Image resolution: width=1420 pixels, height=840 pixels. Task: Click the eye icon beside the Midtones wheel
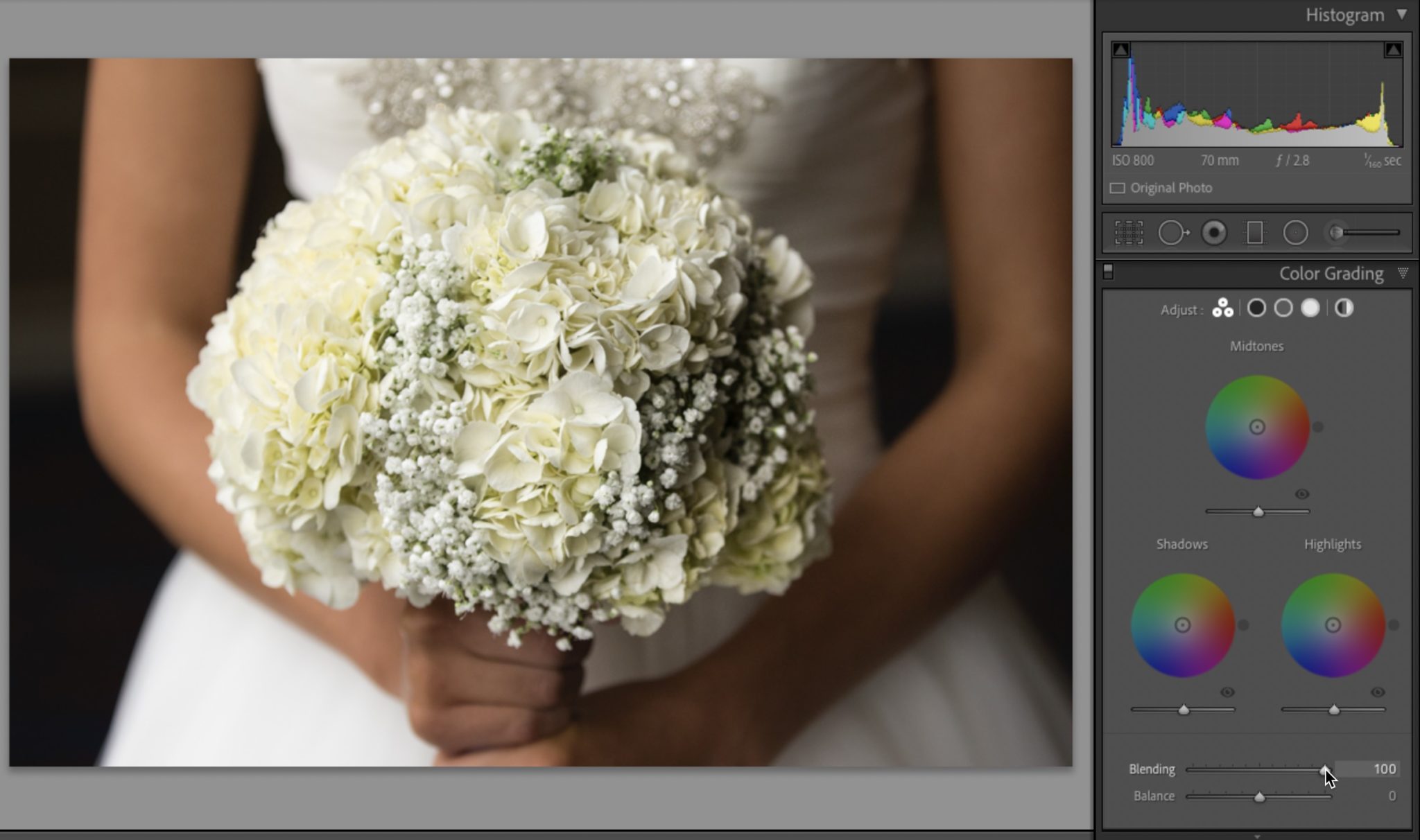pyautogui.click(x=1301, y=495)
